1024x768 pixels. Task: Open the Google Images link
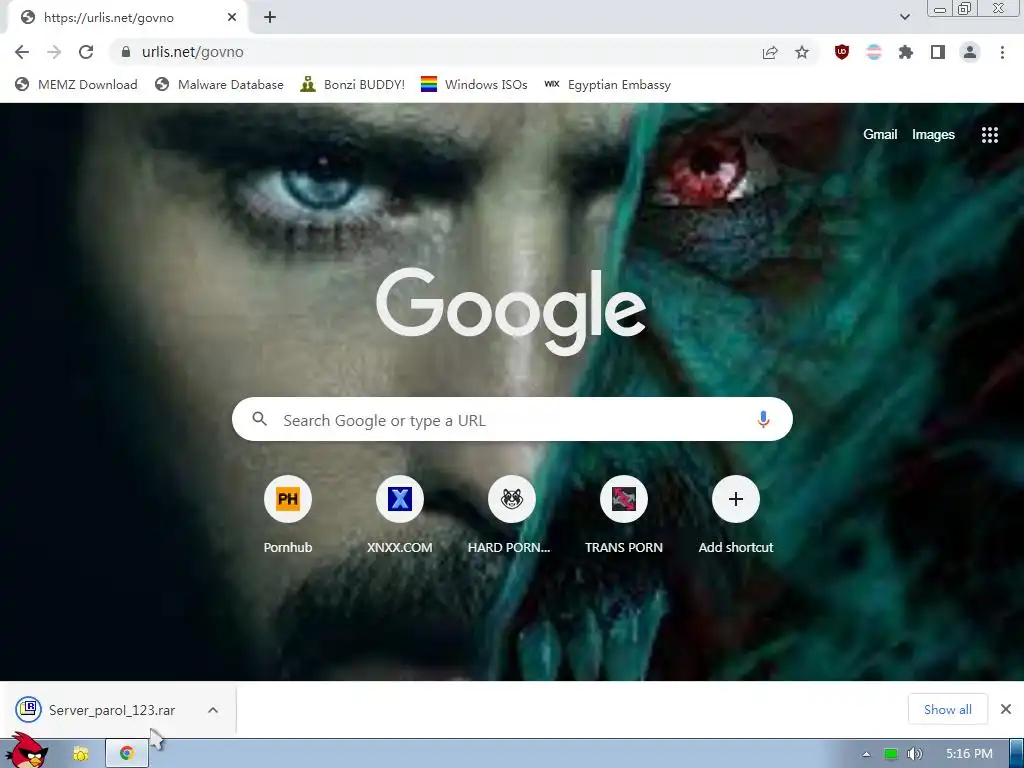point(933,135)
